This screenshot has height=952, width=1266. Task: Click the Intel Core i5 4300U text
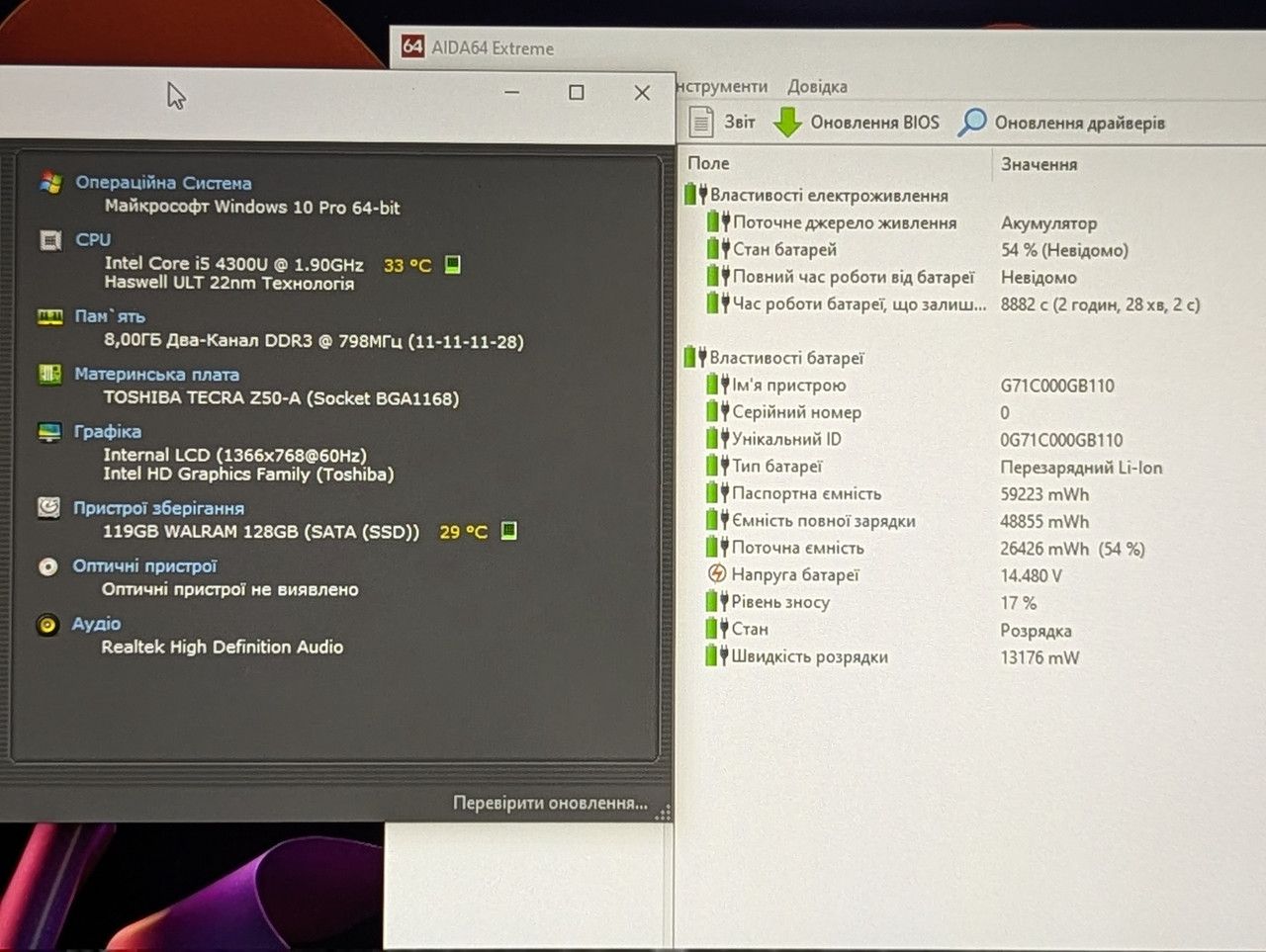[x=233, y=264]
